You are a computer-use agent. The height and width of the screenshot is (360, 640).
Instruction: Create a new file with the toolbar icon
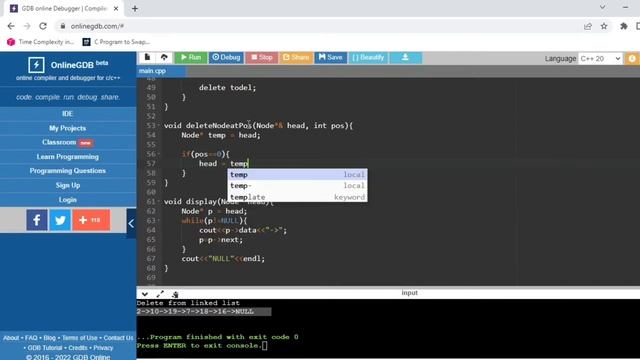(147, 58)
